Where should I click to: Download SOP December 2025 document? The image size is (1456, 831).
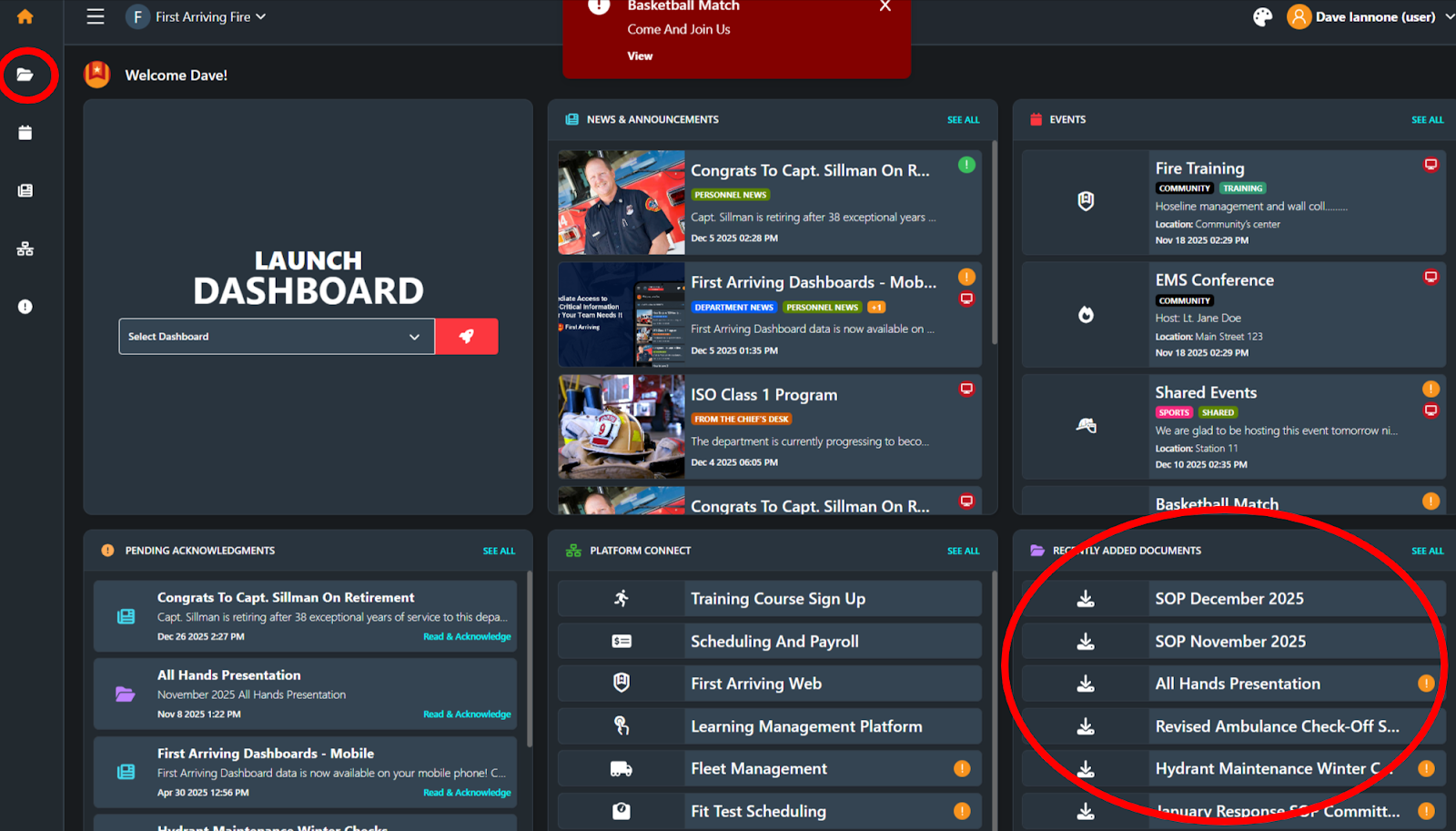(x=1086, y=599)
